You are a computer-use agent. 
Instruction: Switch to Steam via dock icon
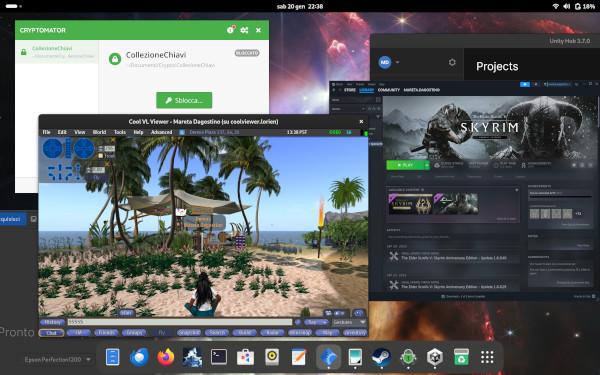click(381, 357)
